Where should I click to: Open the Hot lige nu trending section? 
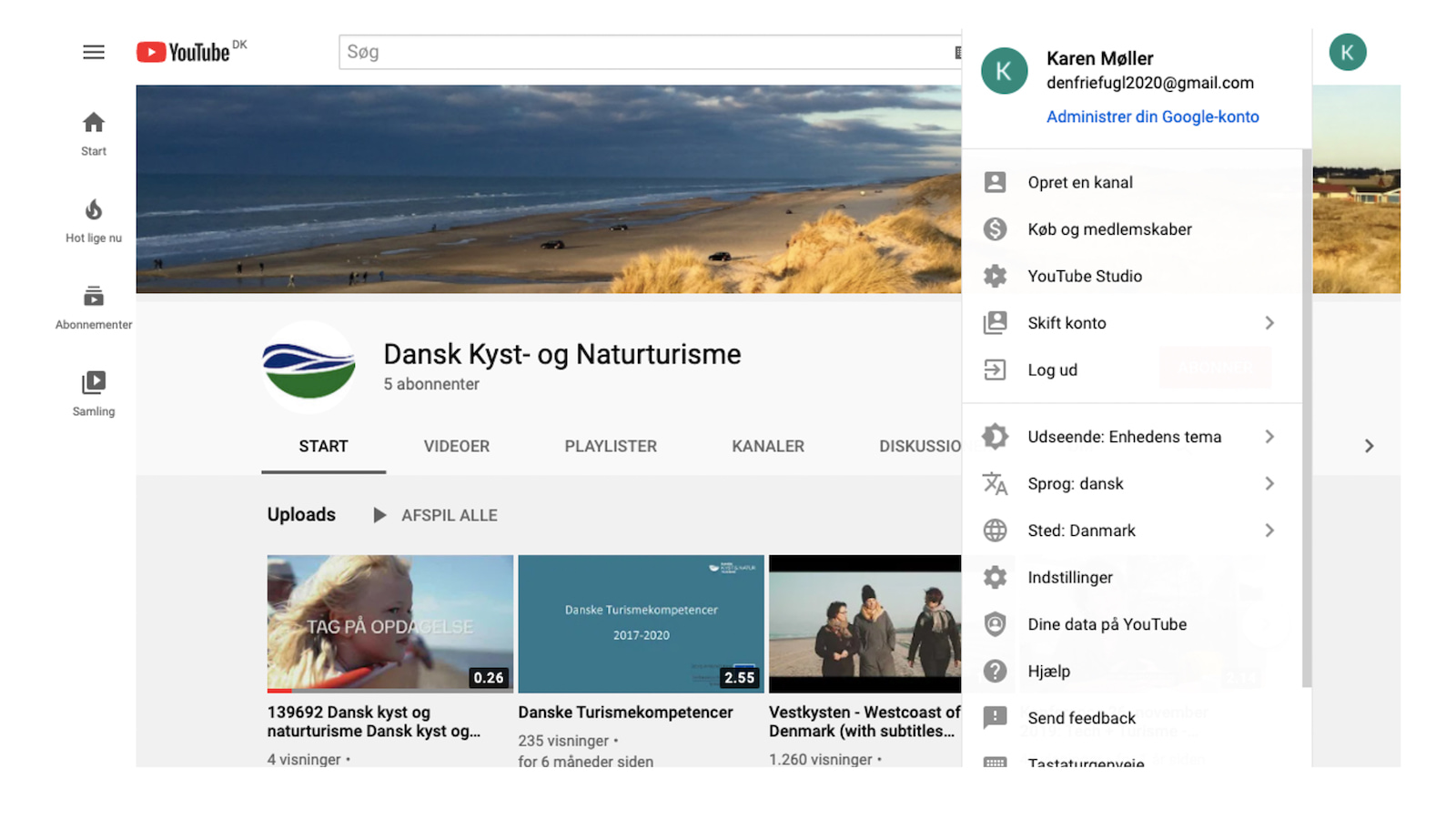(x=93, y=218)
